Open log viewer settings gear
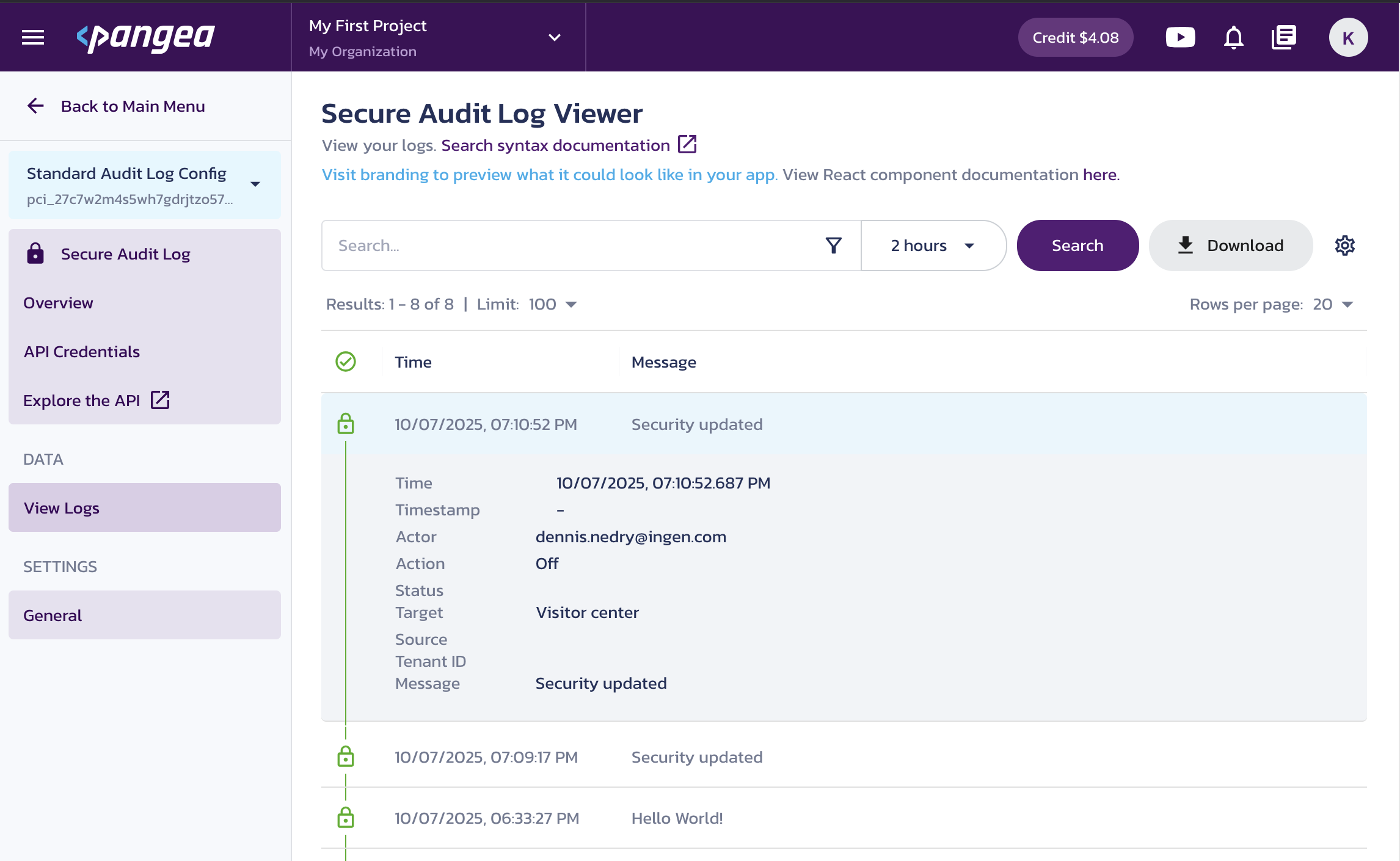The image size is (1400, 861). [1345, 245]
